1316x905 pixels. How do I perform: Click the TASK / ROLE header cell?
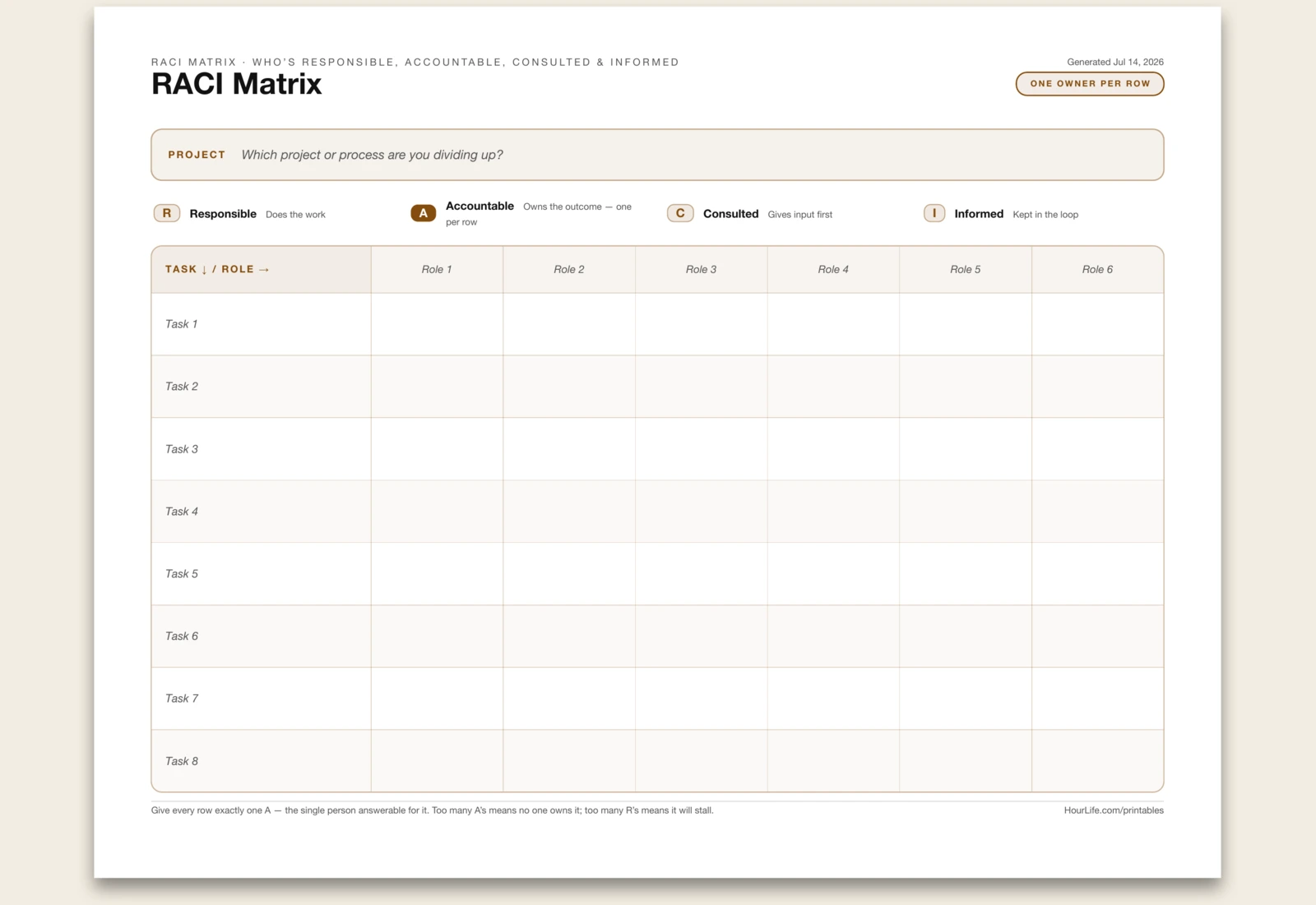click(261, 269)
